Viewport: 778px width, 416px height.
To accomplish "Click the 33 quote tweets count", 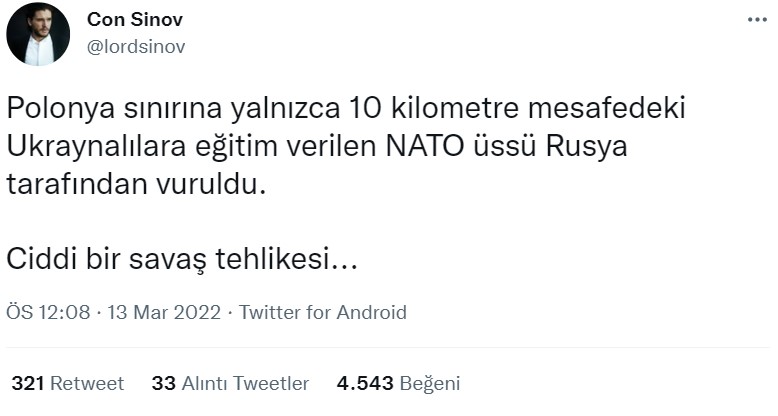I will point(163,383).
